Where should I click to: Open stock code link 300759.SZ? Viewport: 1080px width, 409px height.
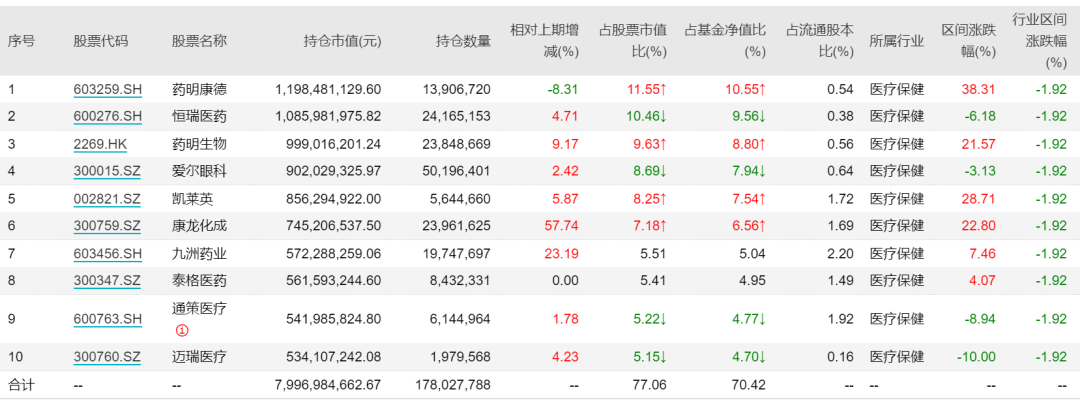[x=107, y=226]
